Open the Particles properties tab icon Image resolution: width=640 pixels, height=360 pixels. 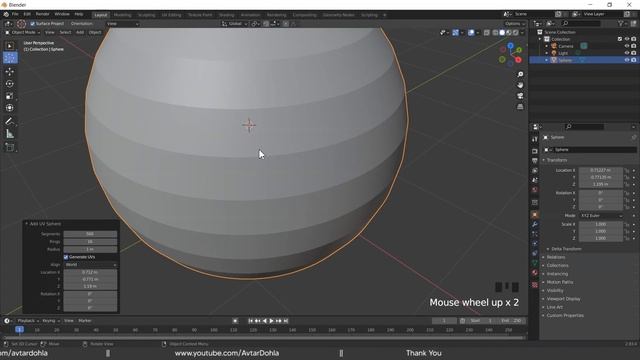pos(535,234)
